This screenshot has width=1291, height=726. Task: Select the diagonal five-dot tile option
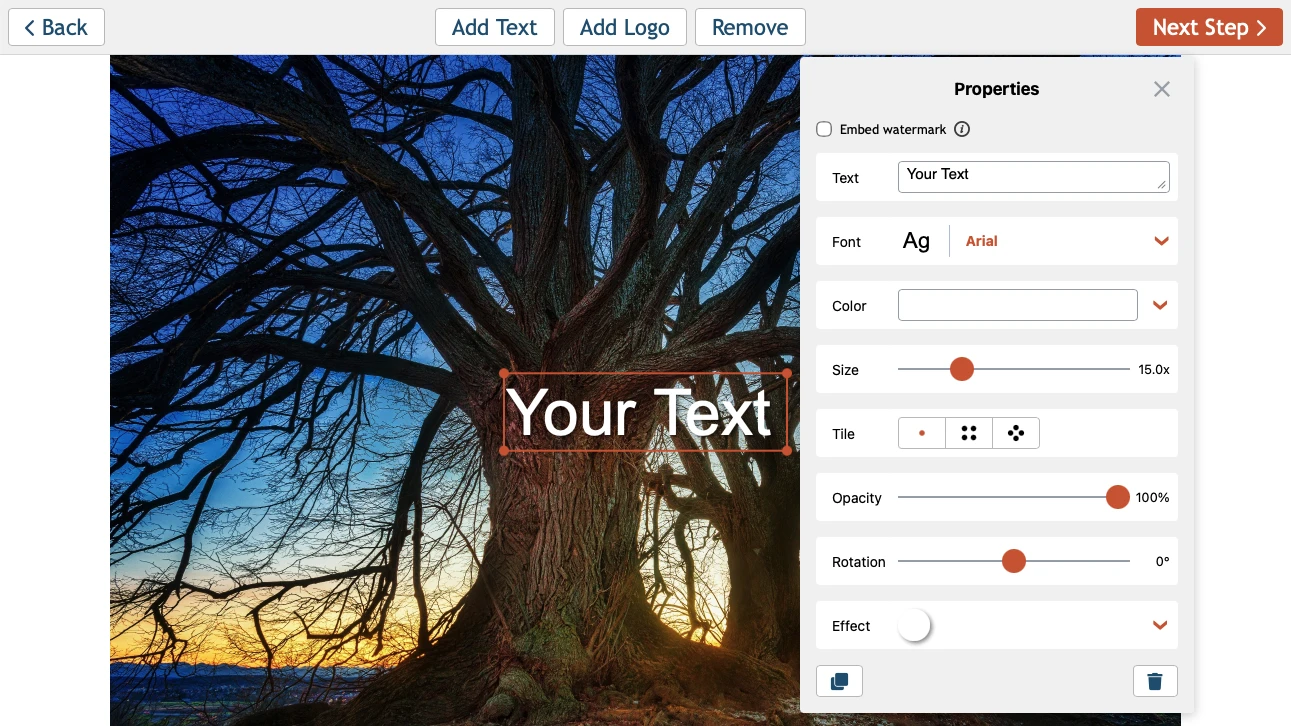pyautogui.click(x=1016, y=433)
